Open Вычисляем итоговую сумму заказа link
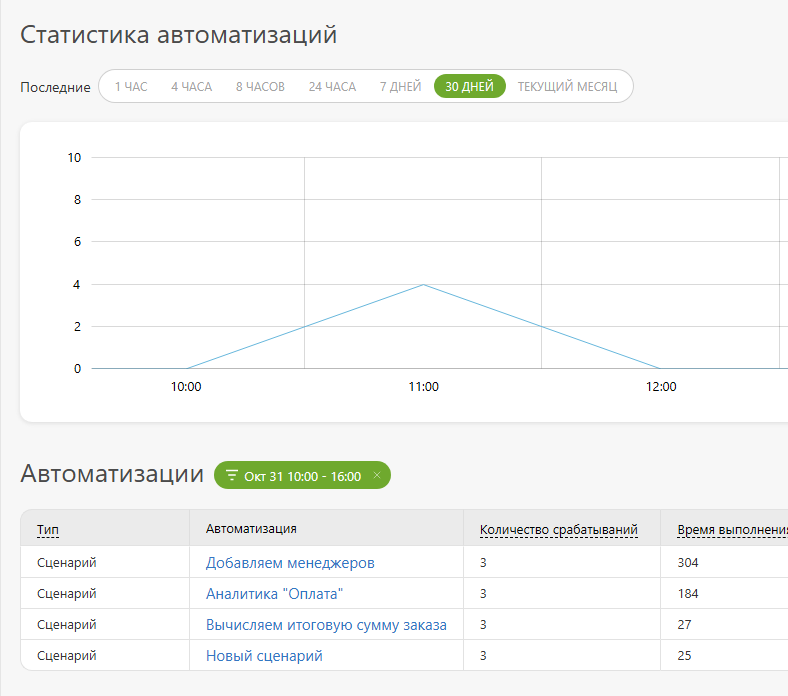The width and height of the screenshot is (788, 696). pyautogui.click(x=326, y=625)
